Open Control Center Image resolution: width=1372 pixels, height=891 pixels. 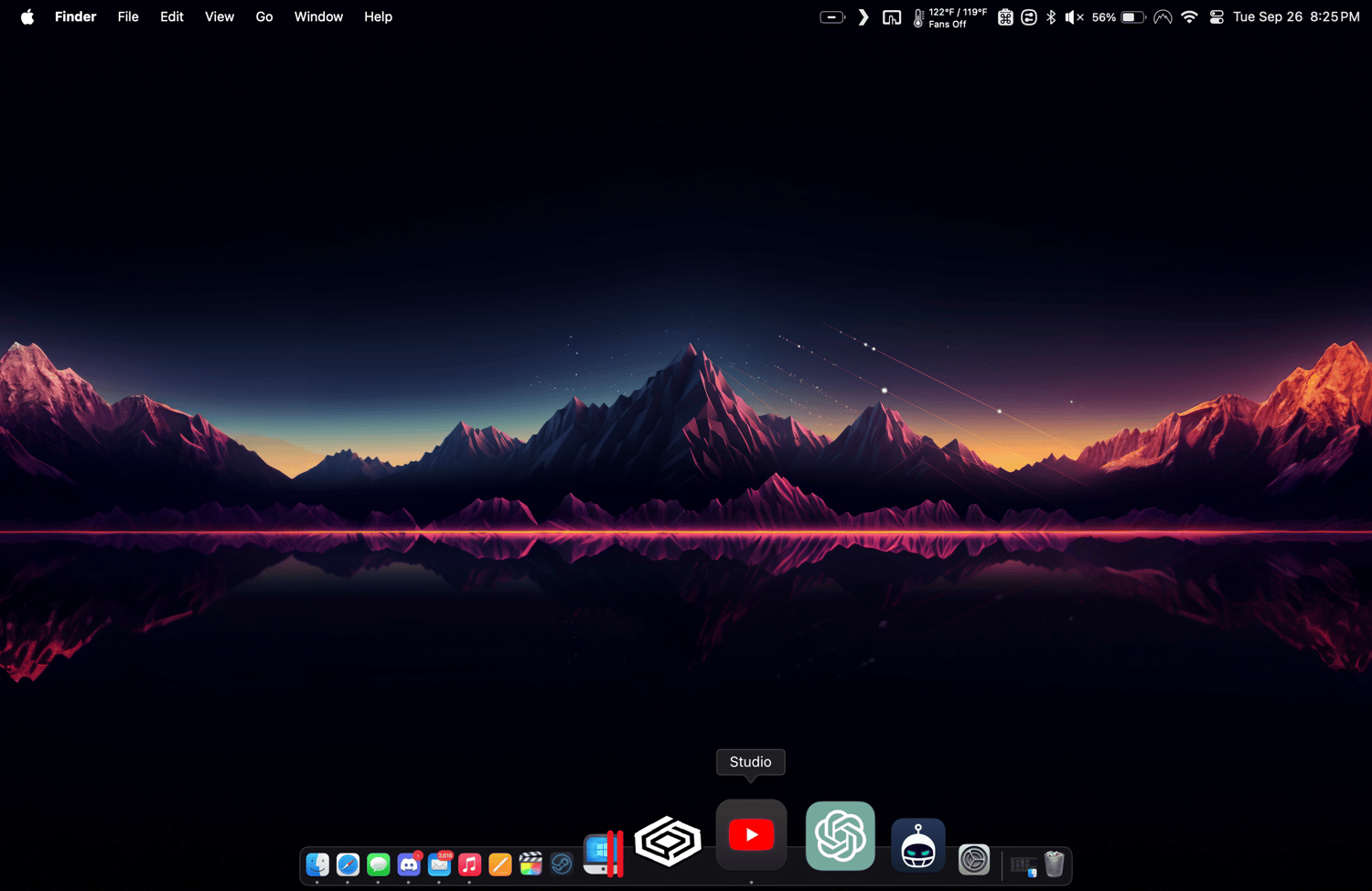[1217, 16]
